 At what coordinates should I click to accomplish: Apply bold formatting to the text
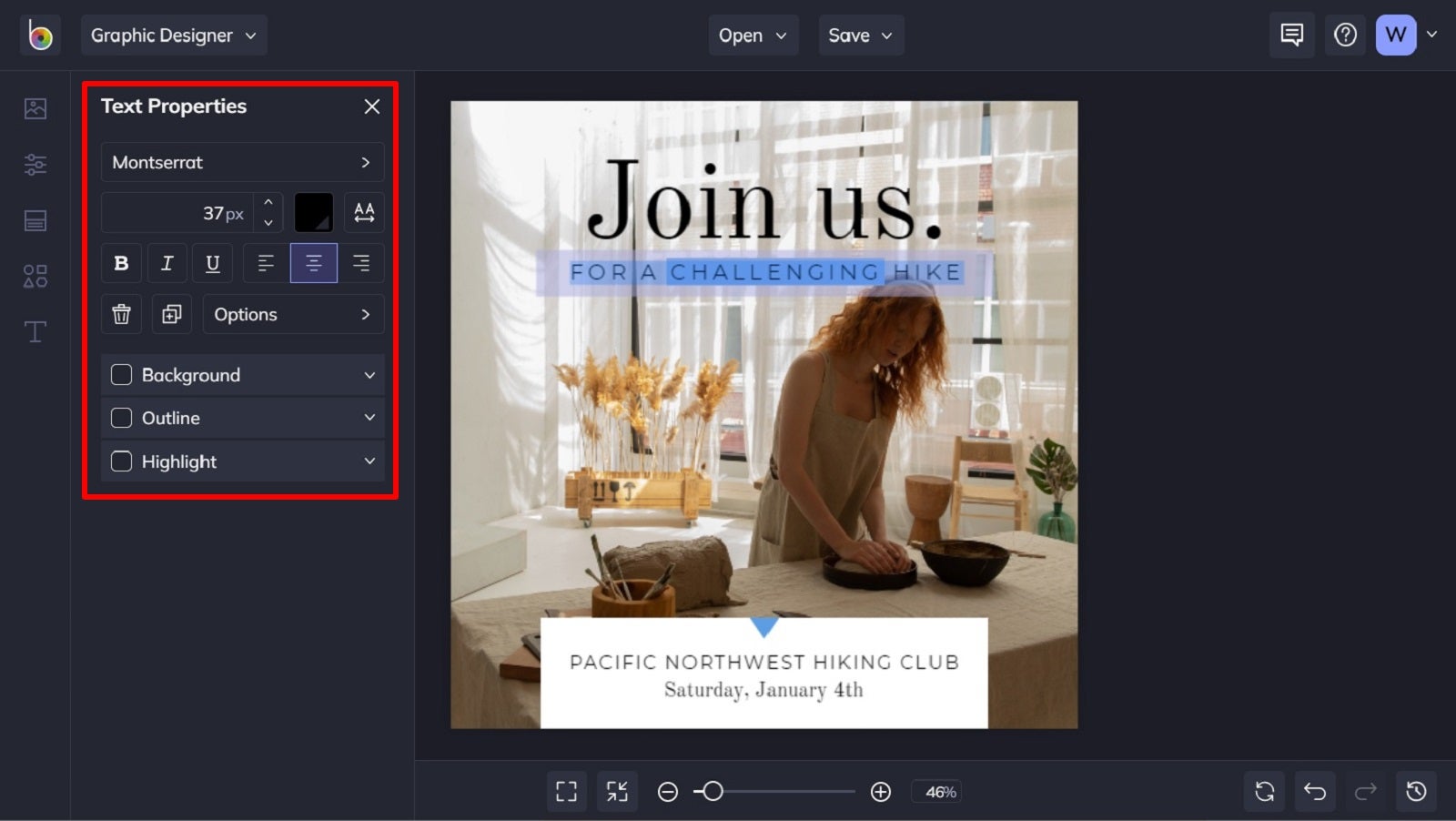click(121, 263)
